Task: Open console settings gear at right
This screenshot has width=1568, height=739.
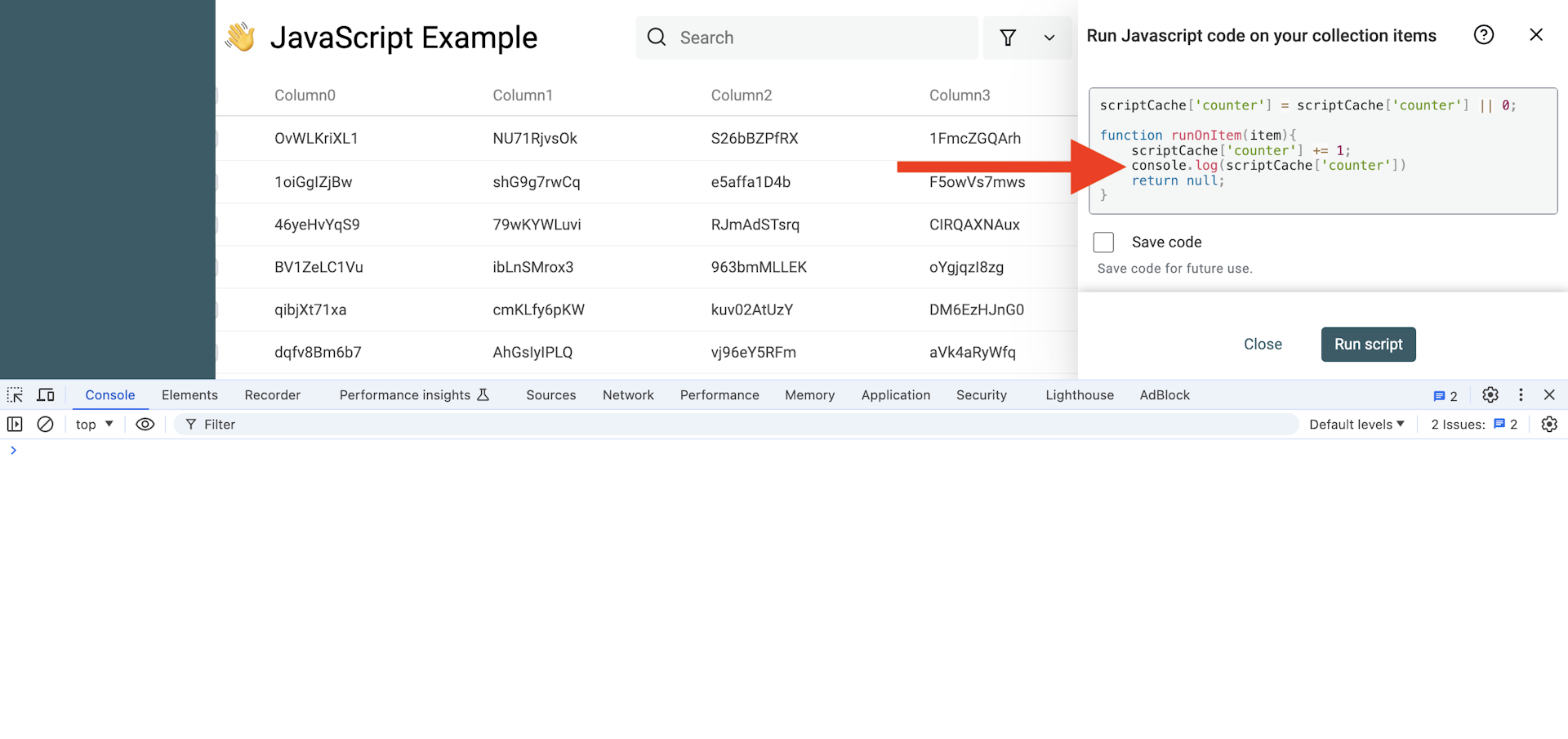Action: [x=1549, y=425]
